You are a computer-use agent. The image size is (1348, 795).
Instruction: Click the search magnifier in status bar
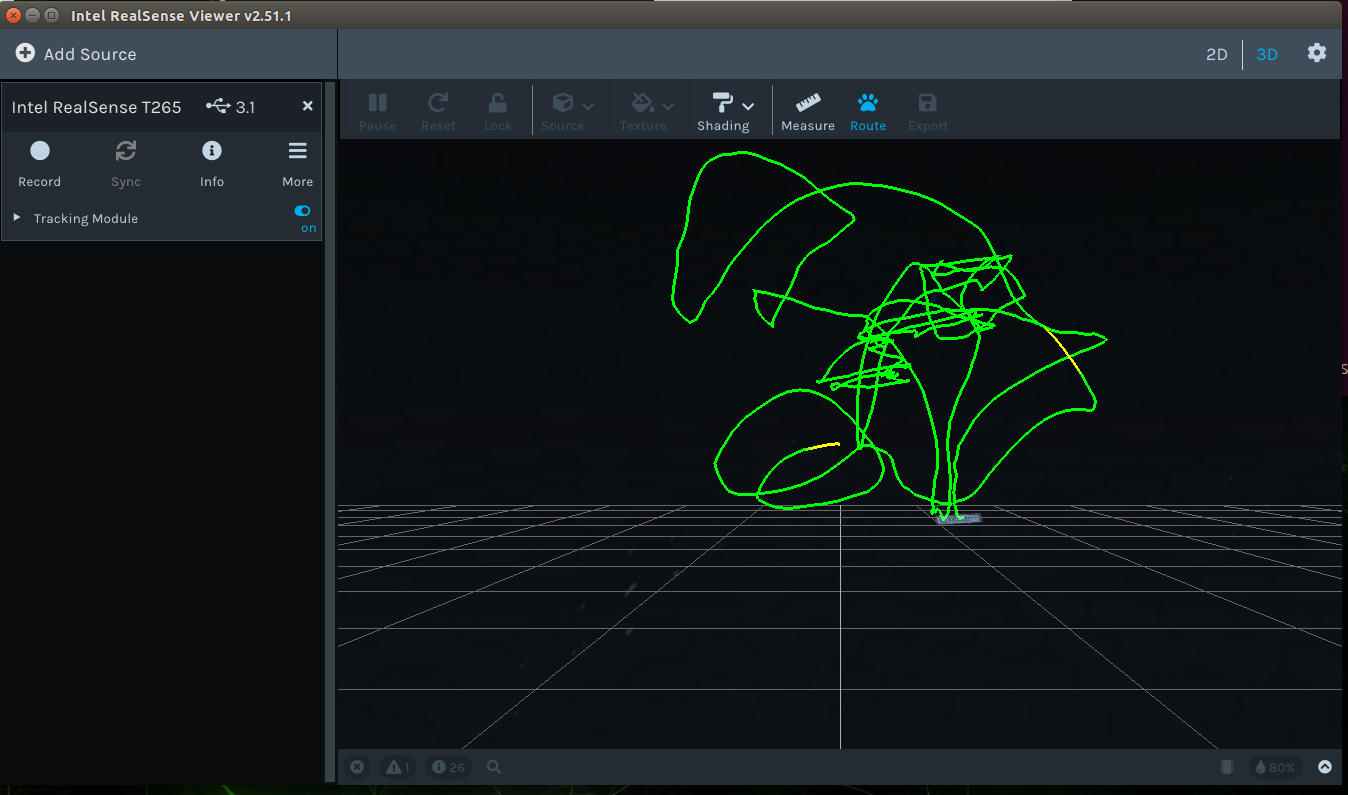pos(494,767)
